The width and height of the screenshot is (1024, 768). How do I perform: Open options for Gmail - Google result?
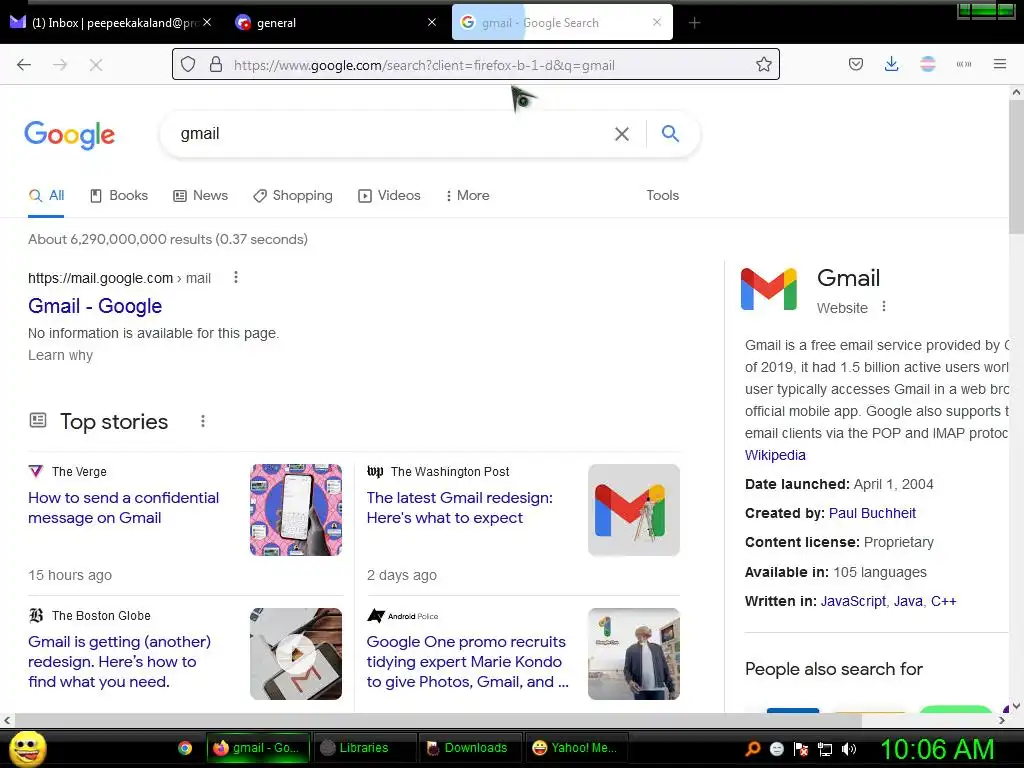click(x=236, y=278)
